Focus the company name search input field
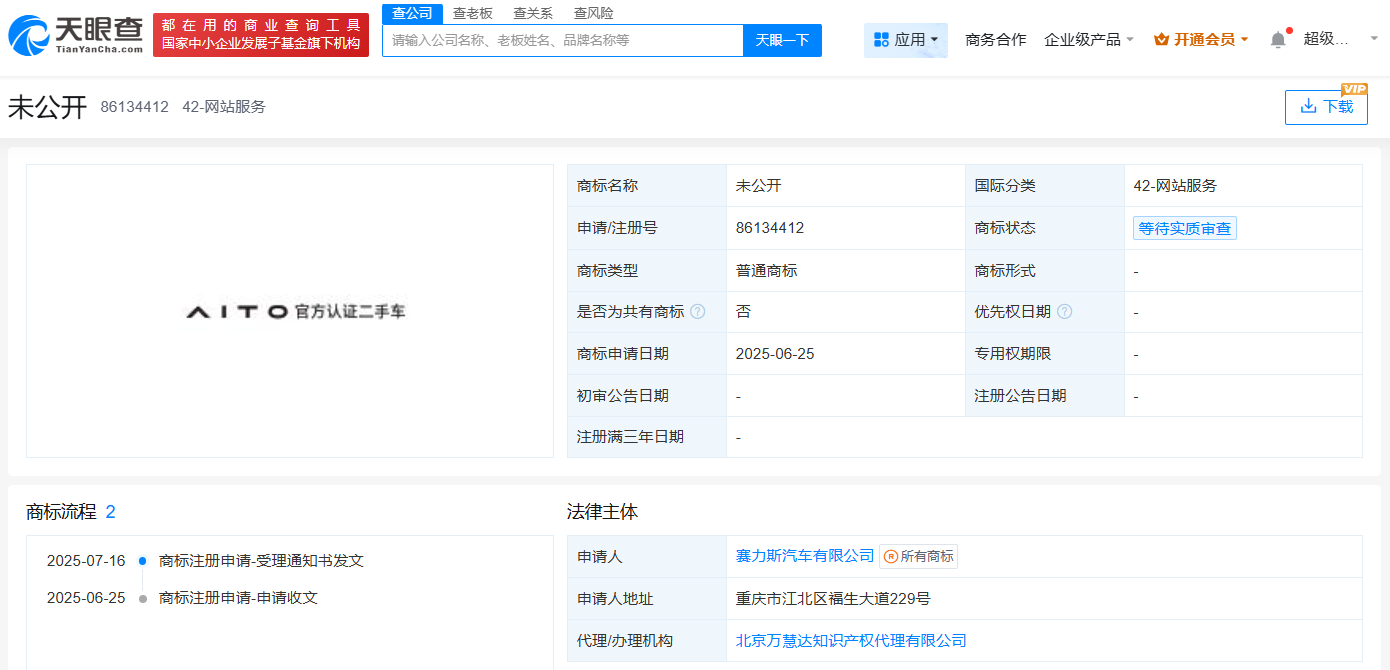The image size is (1390, 670). [x=563, y=40]
